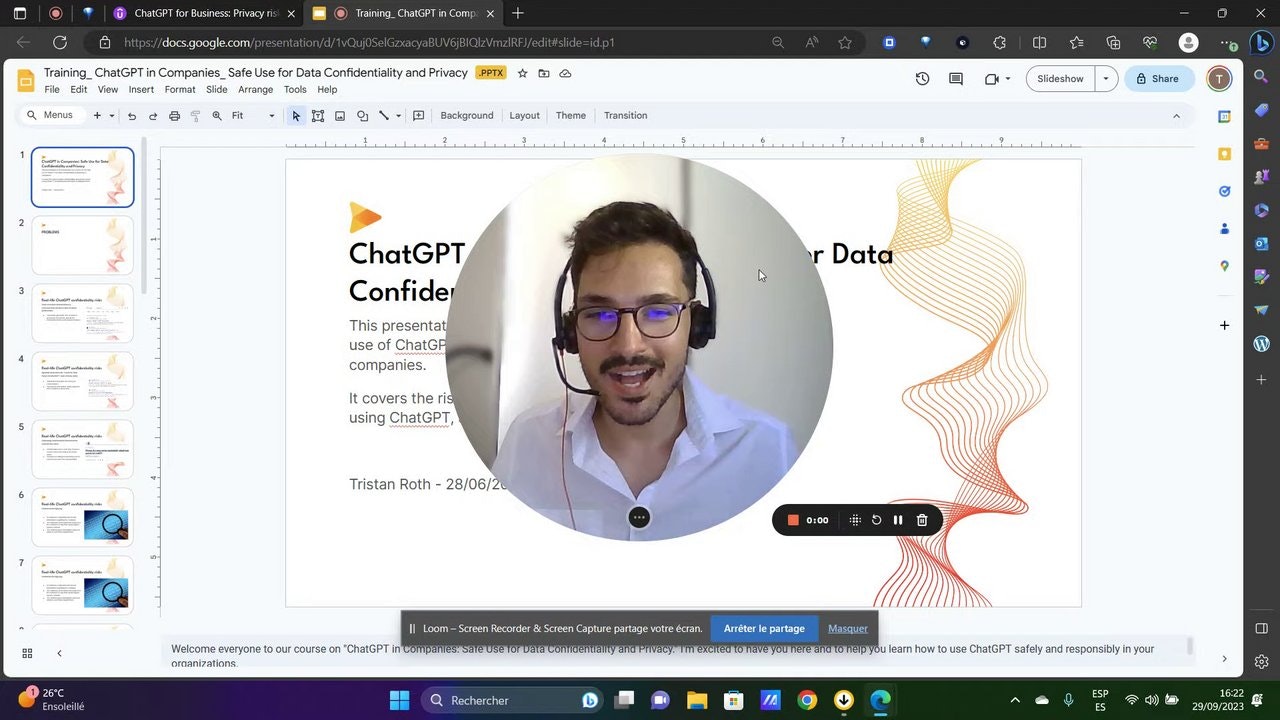Image resolution: width=1280 pixels, height=720 pixels.
Task: Stop the Loom recording
Action: pos(793,520)
